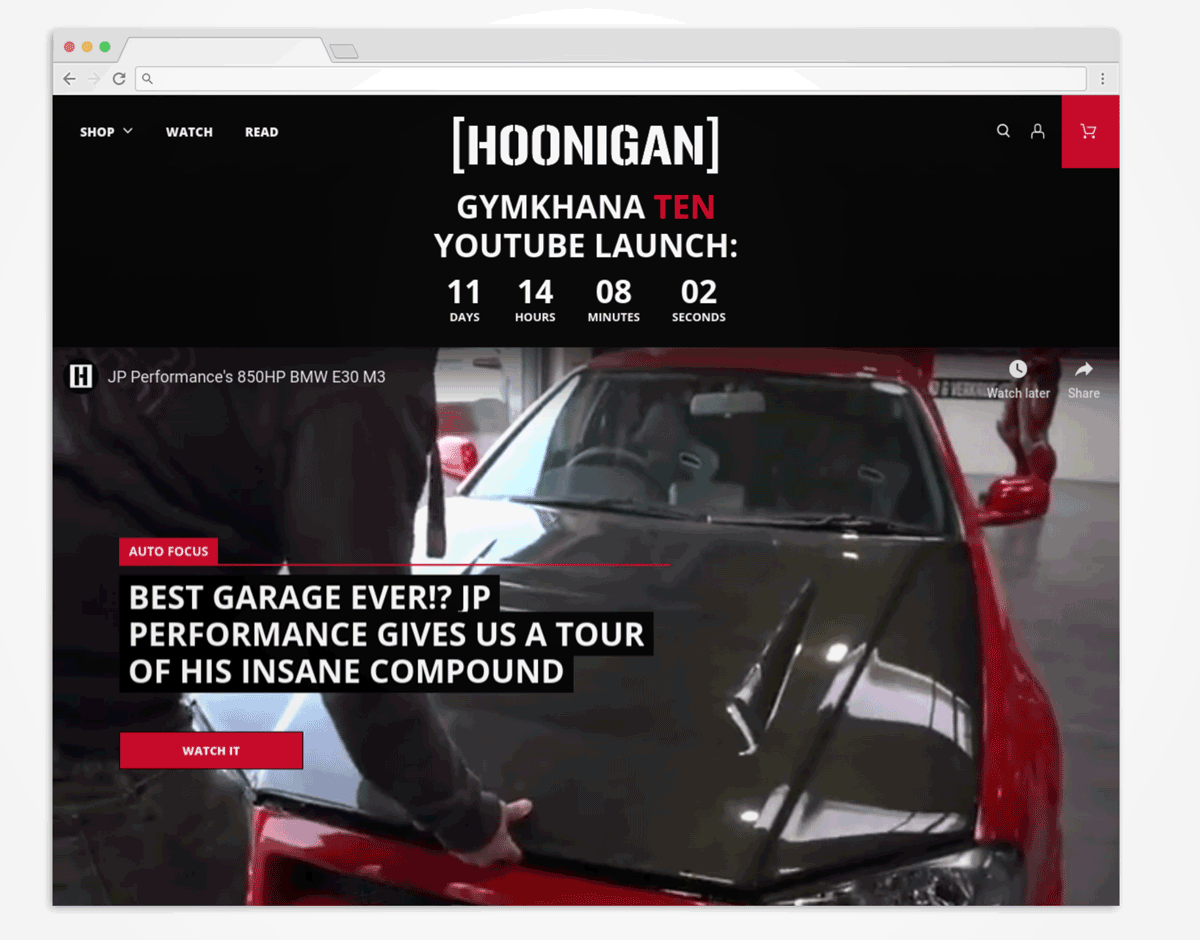The width and height of the screenshot is (1200, 940).
Task: Click the video title JP Performance's 850HP BMW
Action: click(246, 377)
